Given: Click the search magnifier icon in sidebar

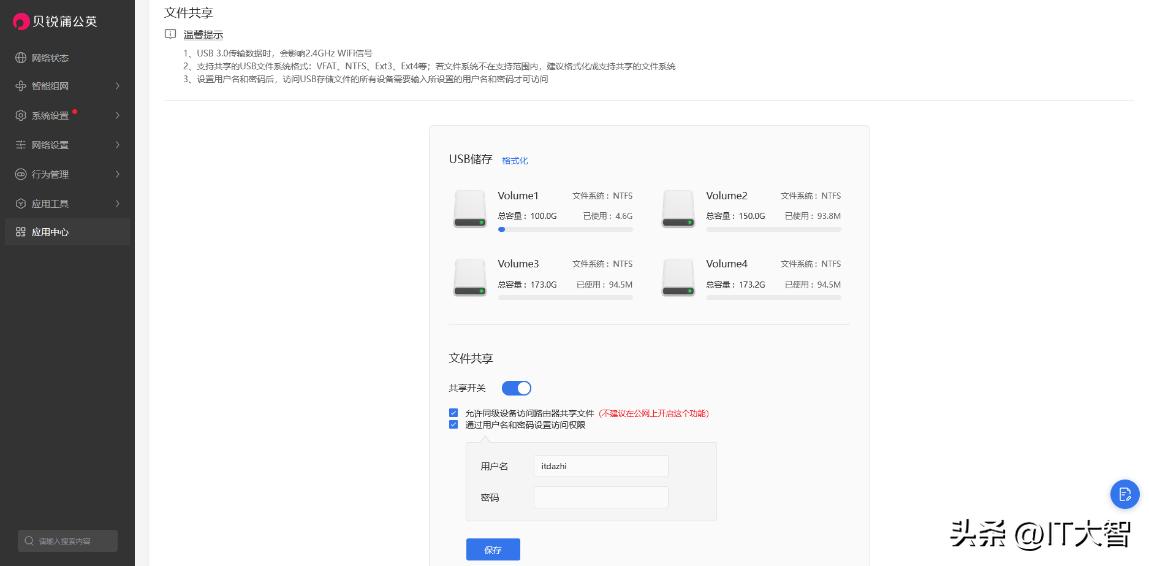Looking at the screenshot, I should point(29,541).
